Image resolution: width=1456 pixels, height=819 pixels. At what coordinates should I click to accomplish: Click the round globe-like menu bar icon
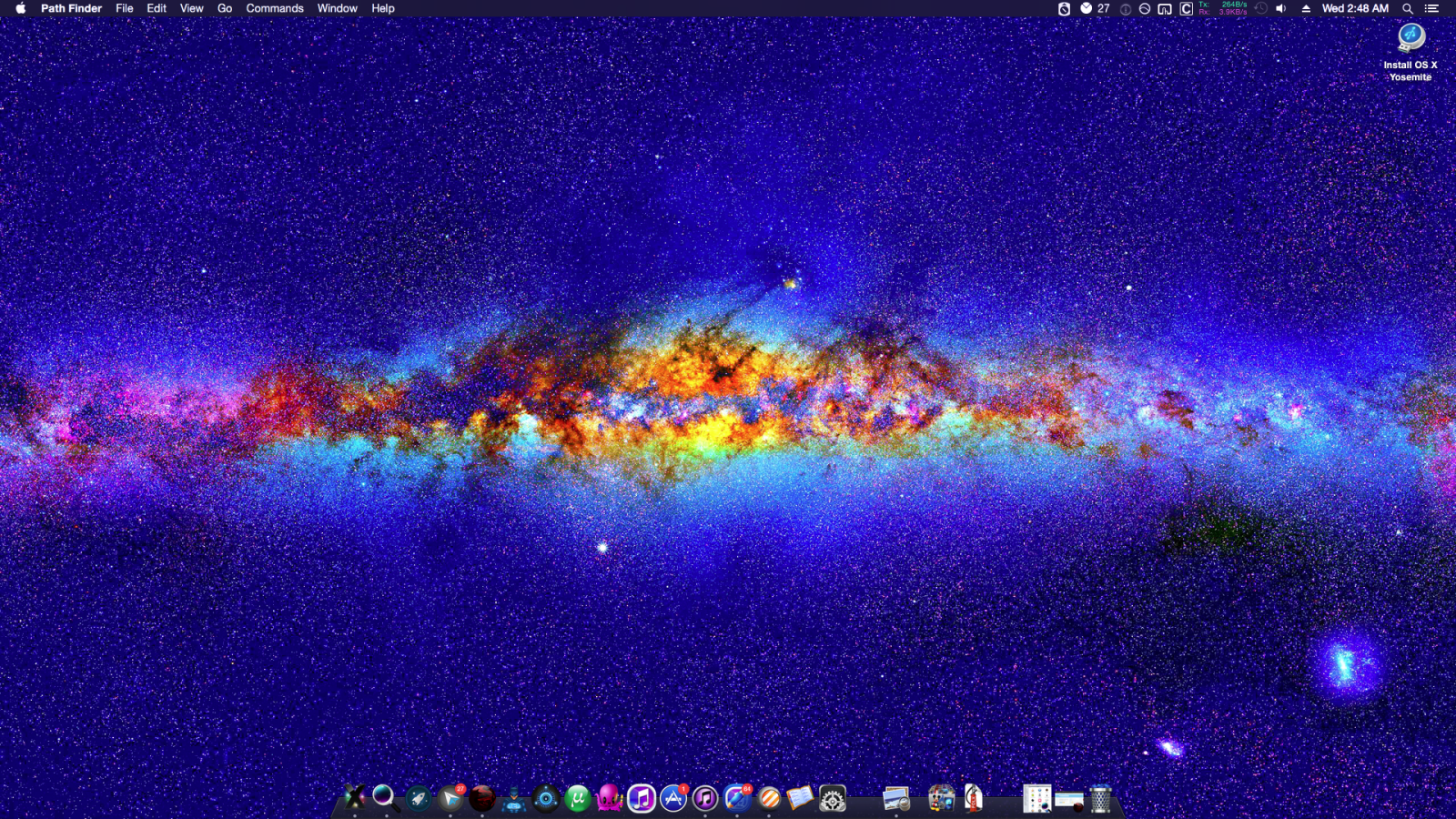coord(1145,8)
